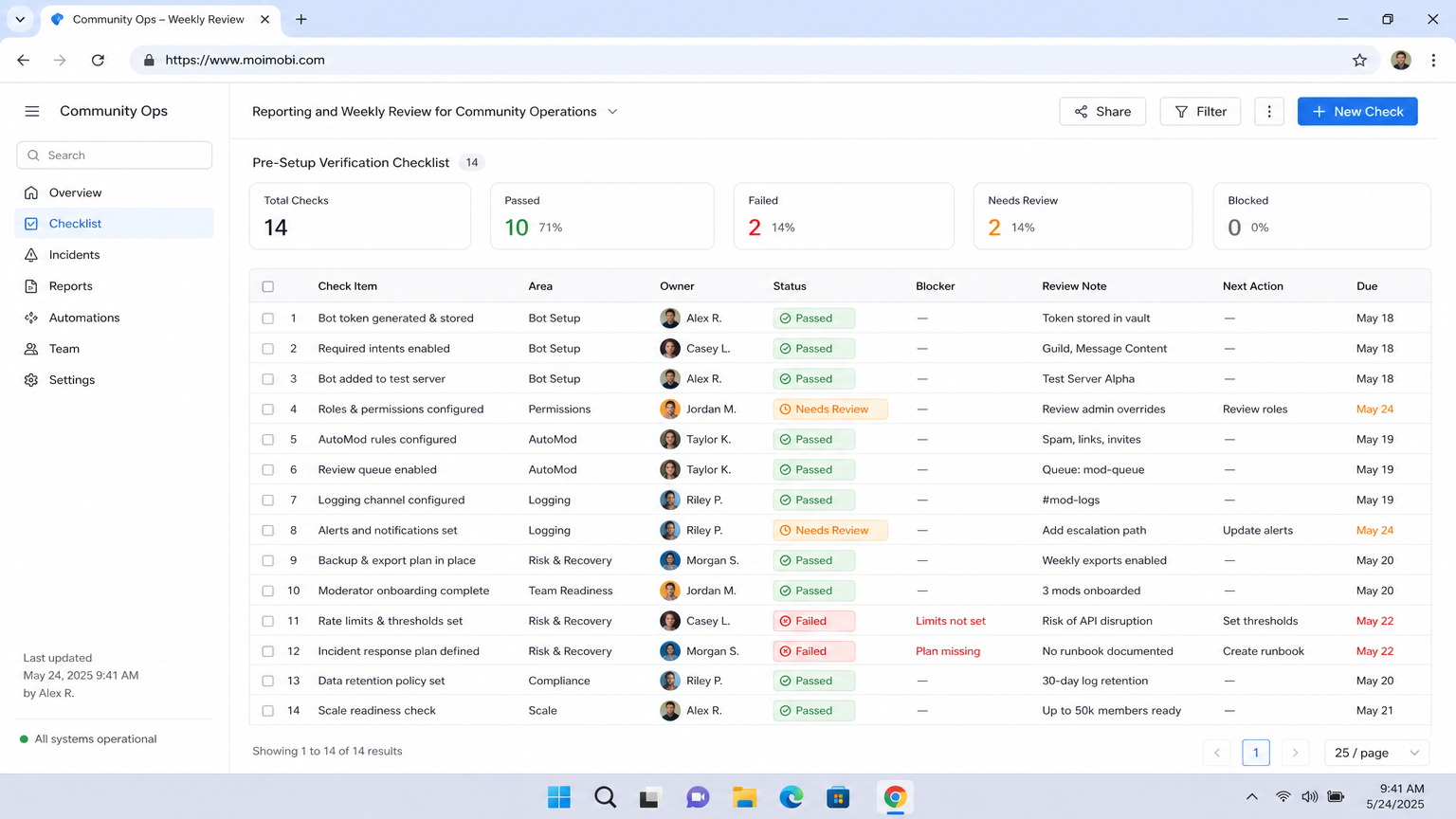Go back in browser history
The image size is (1456, 819).
coord(24,60)
